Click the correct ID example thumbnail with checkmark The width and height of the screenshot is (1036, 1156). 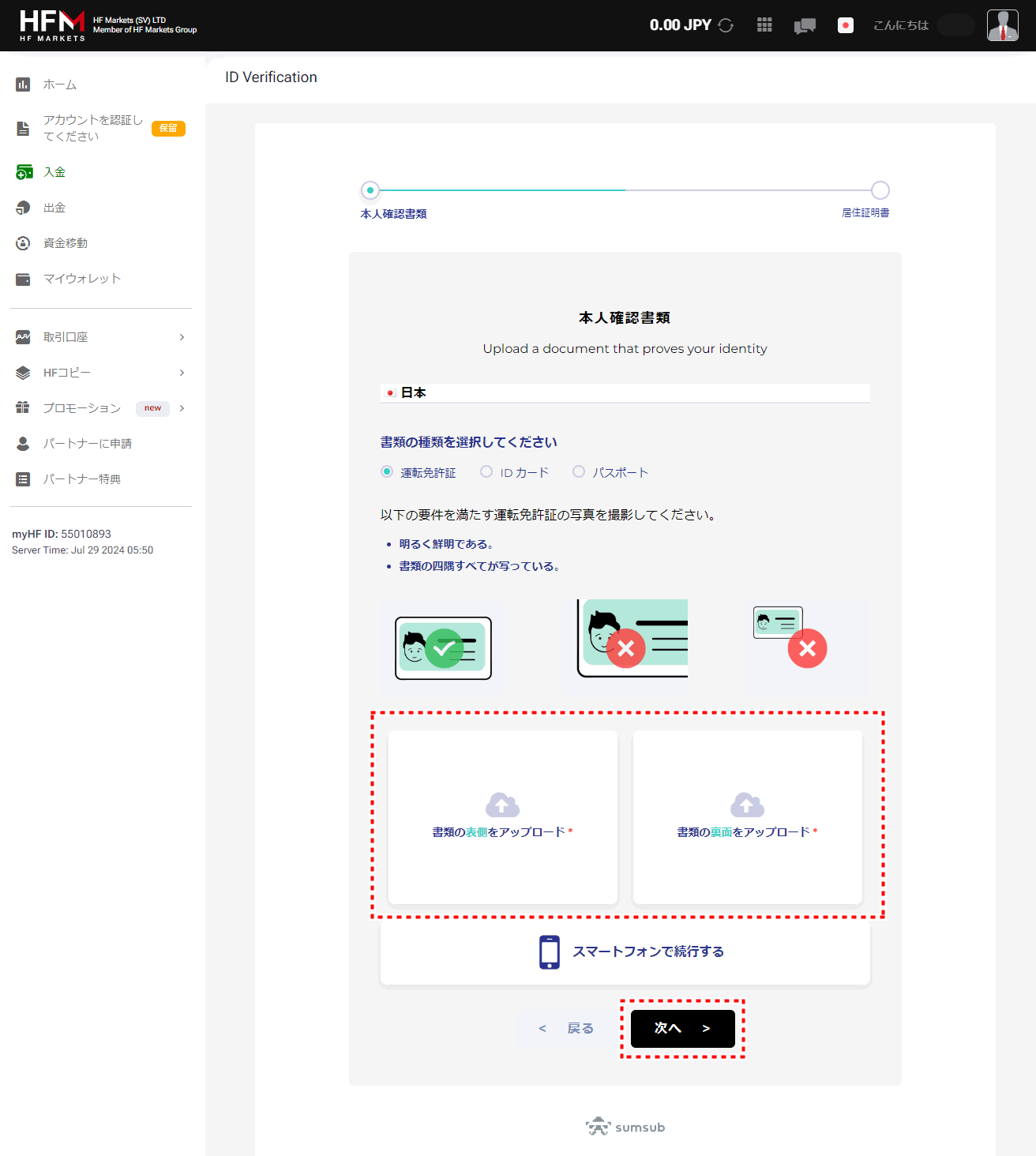(443, 648)
